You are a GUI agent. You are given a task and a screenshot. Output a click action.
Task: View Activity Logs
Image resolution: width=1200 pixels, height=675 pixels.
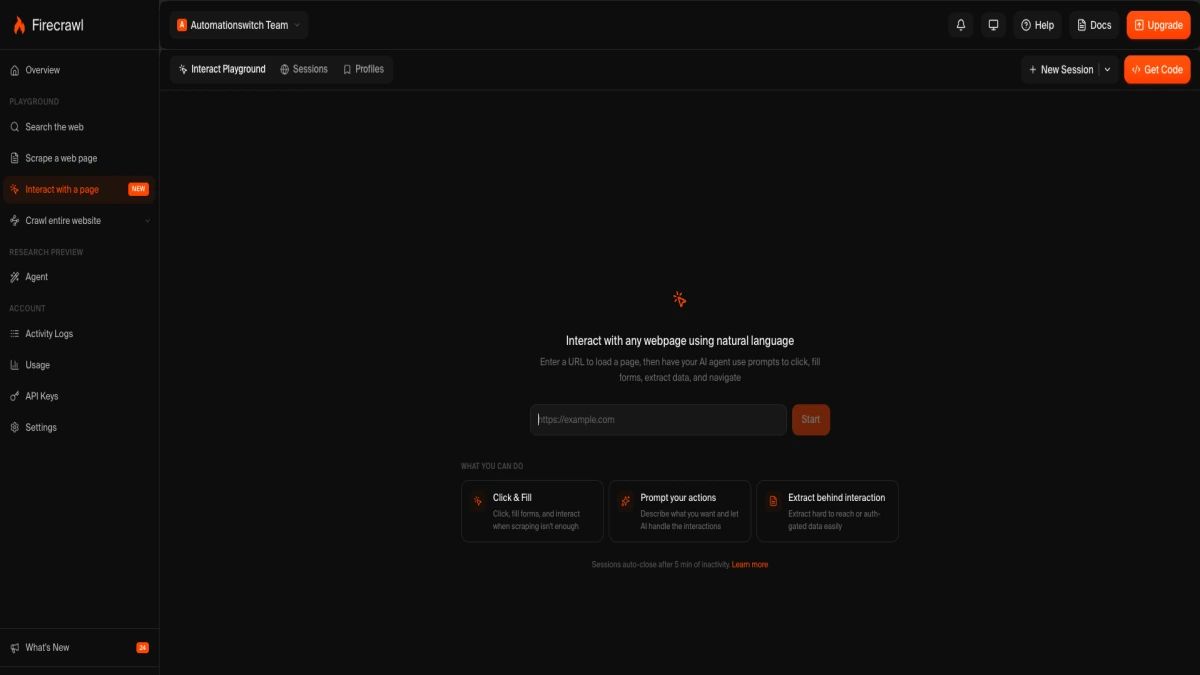coord(49,333)
